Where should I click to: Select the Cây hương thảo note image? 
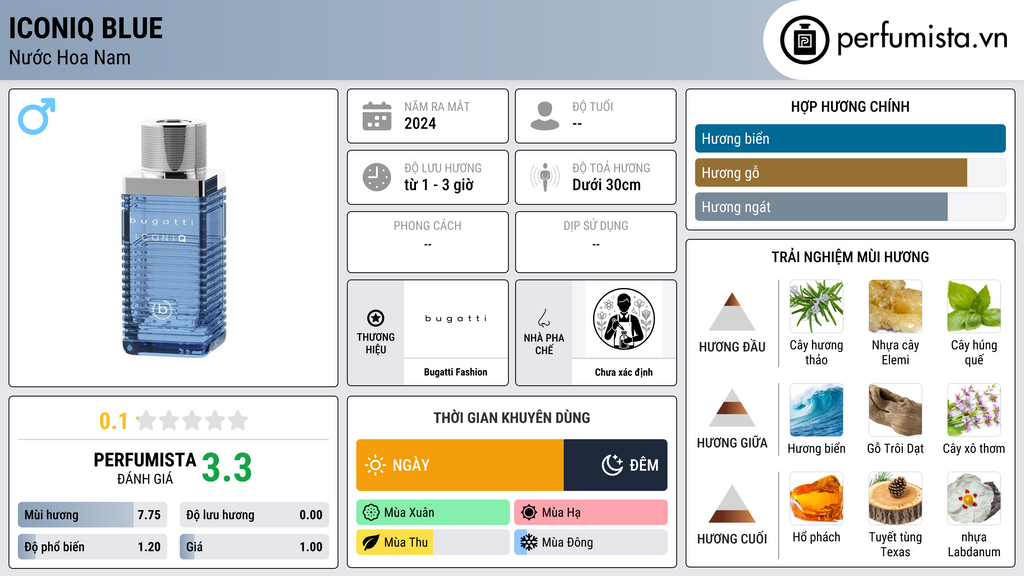coord(816,306)
